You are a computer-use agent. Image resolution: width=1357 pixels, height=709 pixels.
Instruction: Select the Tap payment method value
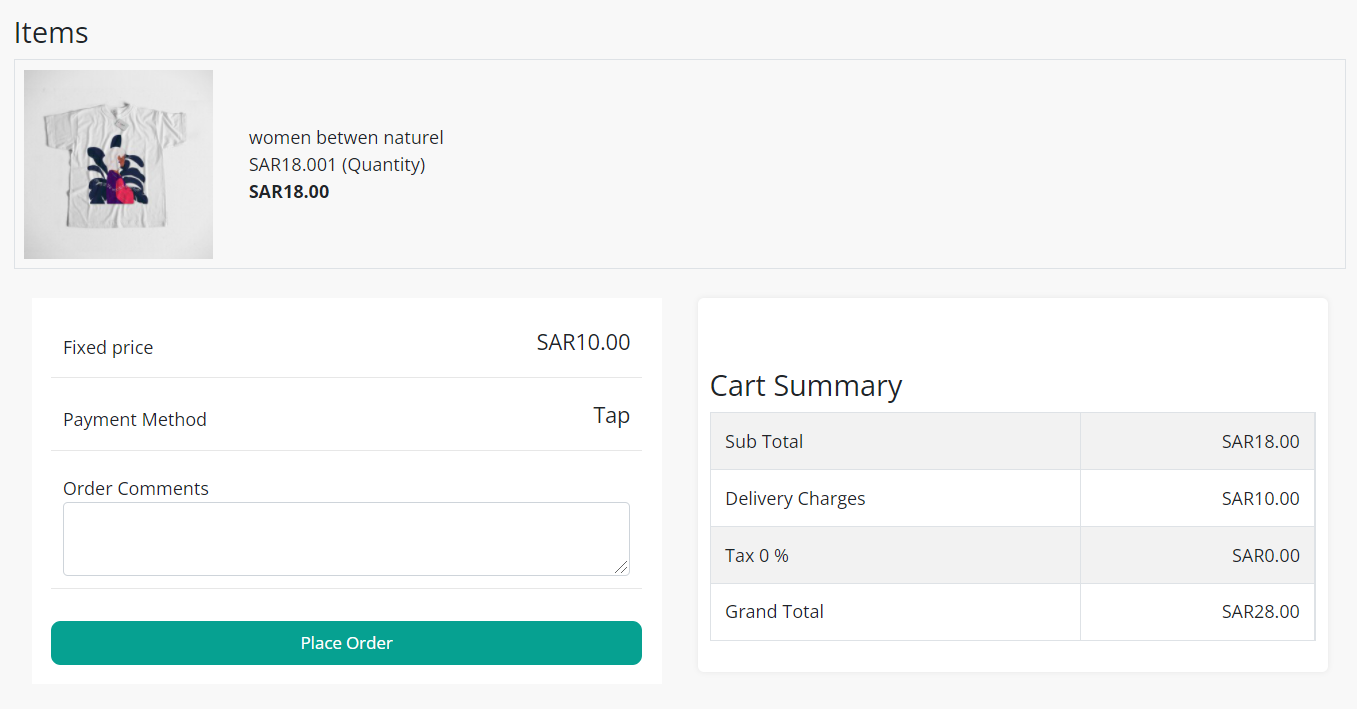[x=611, y=415]
